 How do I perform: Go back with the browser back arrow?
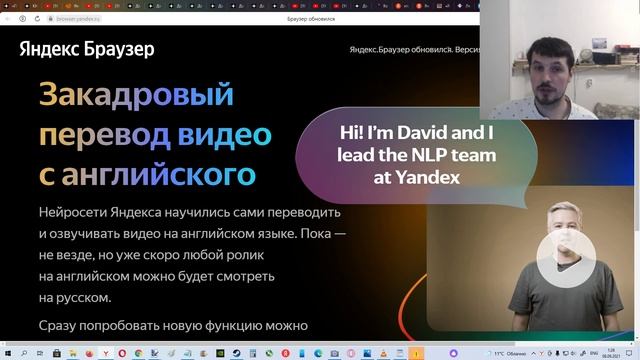click(7, 19)
